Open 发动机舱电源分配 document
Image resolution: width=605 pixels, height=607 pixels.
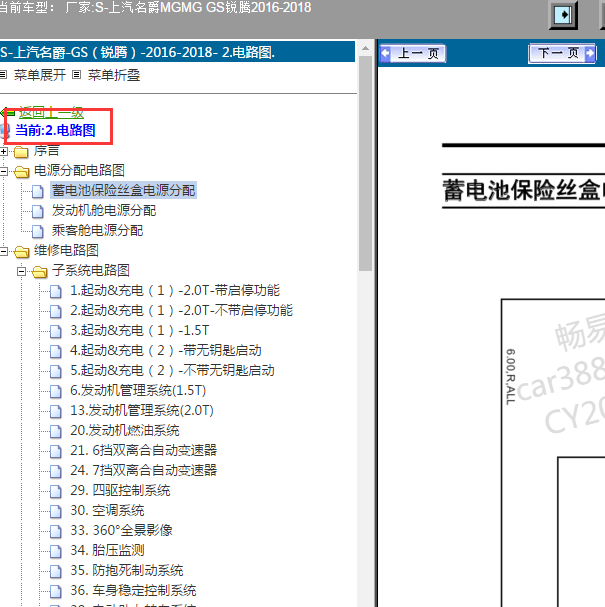click(x=104, y=210)
